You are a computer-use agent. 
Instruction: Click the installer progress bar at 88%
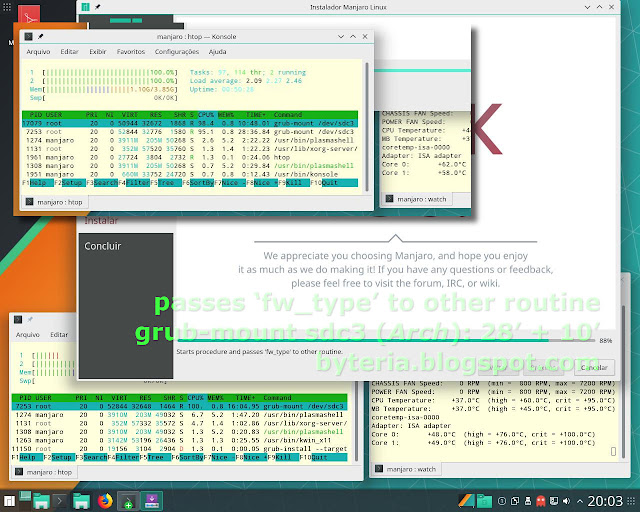[x=386, y=340]
